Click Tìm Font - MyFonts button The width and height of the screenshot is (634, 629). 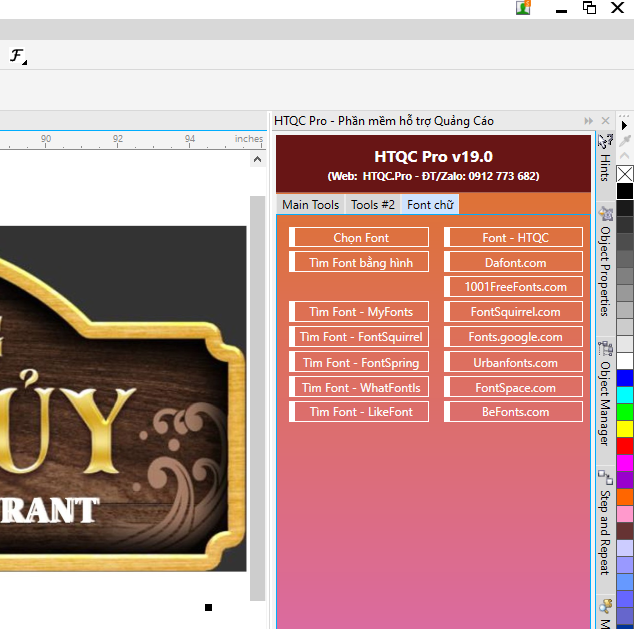click(x=359, y=312)
